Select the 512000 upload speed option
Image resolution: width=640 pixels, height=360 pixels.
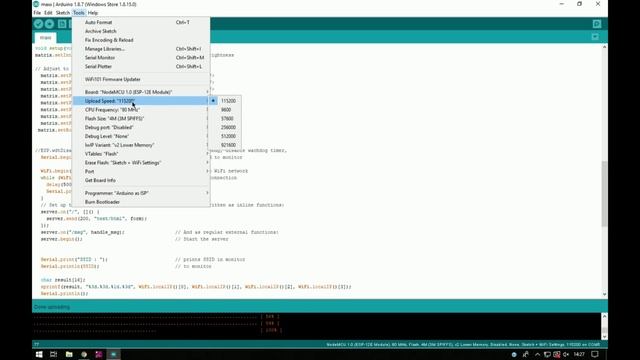[x=225, y=136]
